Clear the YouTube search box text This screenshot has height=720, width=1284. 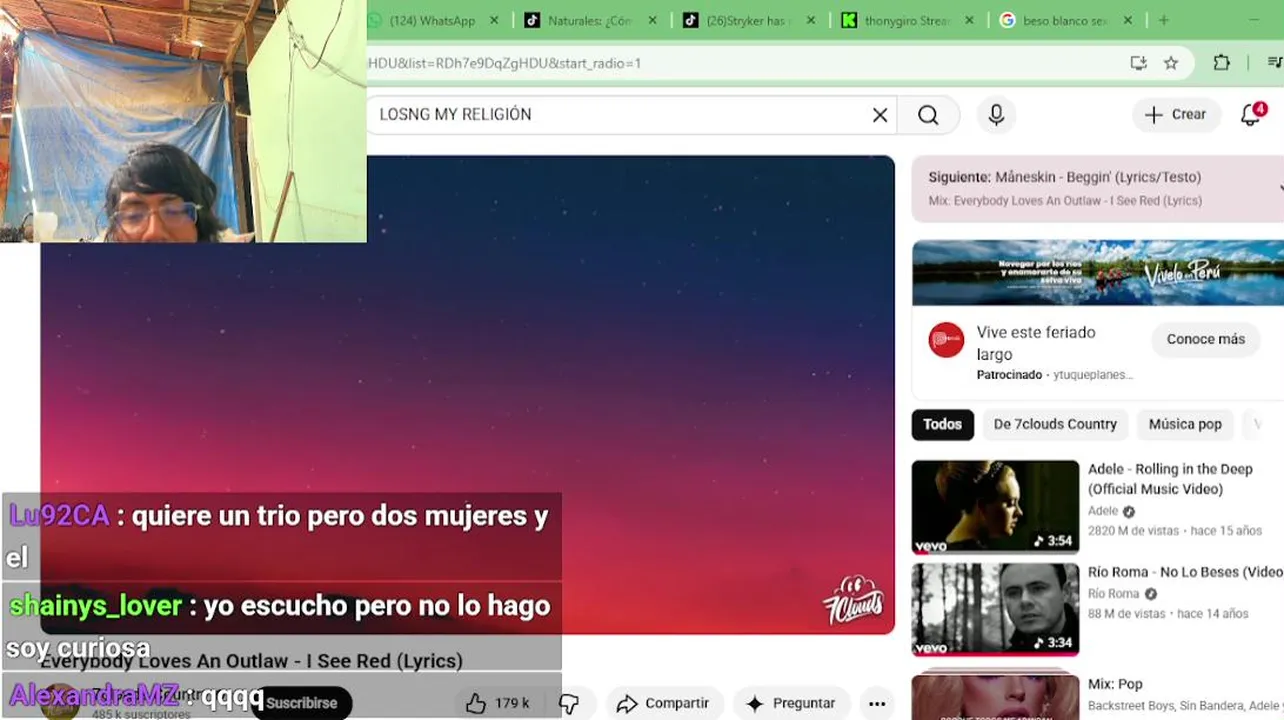[880, 115]
